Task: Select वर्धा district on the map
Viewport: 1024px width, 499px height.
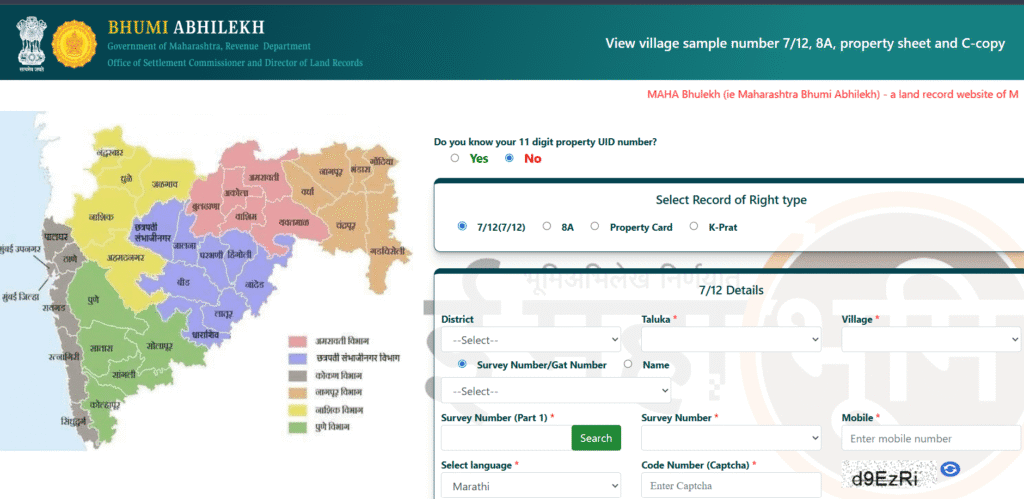Action: click(308, 191)
